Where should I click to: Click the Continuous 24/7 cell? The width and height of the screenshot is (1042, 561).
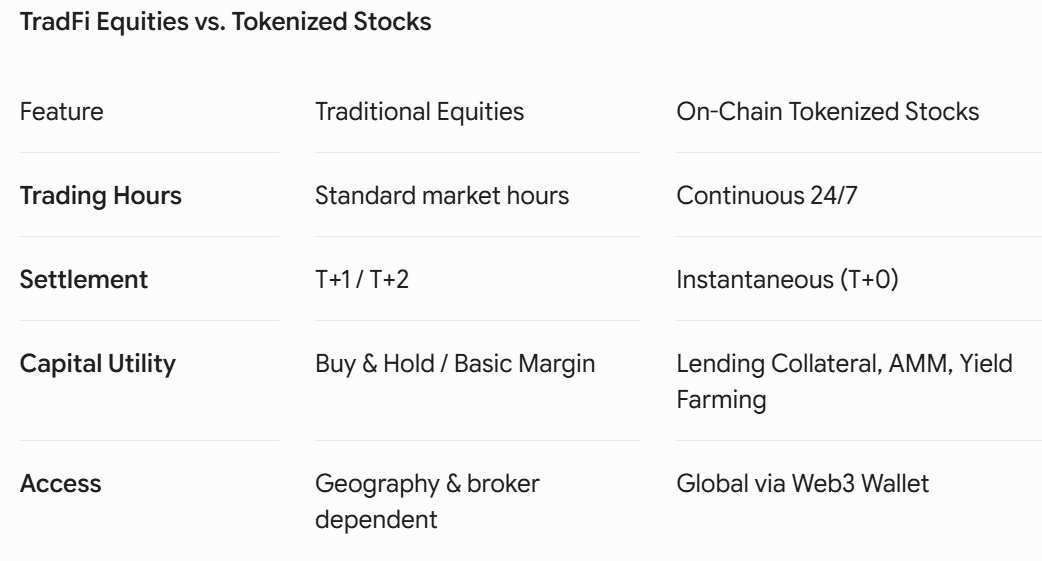click(x=767, y=195)
